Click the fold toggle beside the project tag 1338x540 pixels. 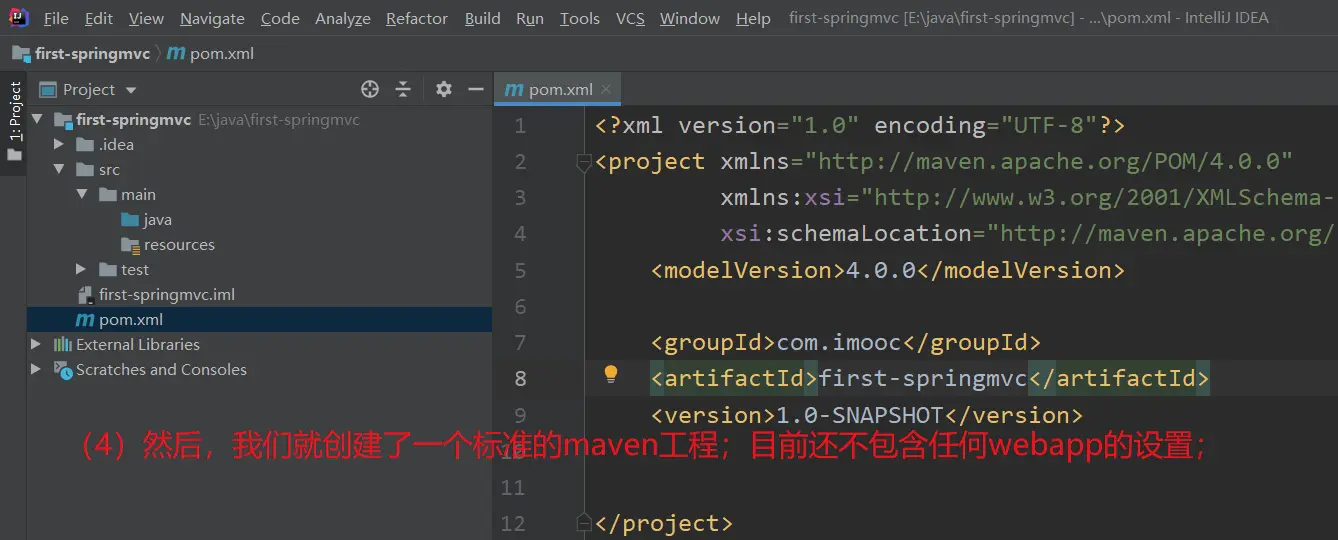(x=584, y=163)
